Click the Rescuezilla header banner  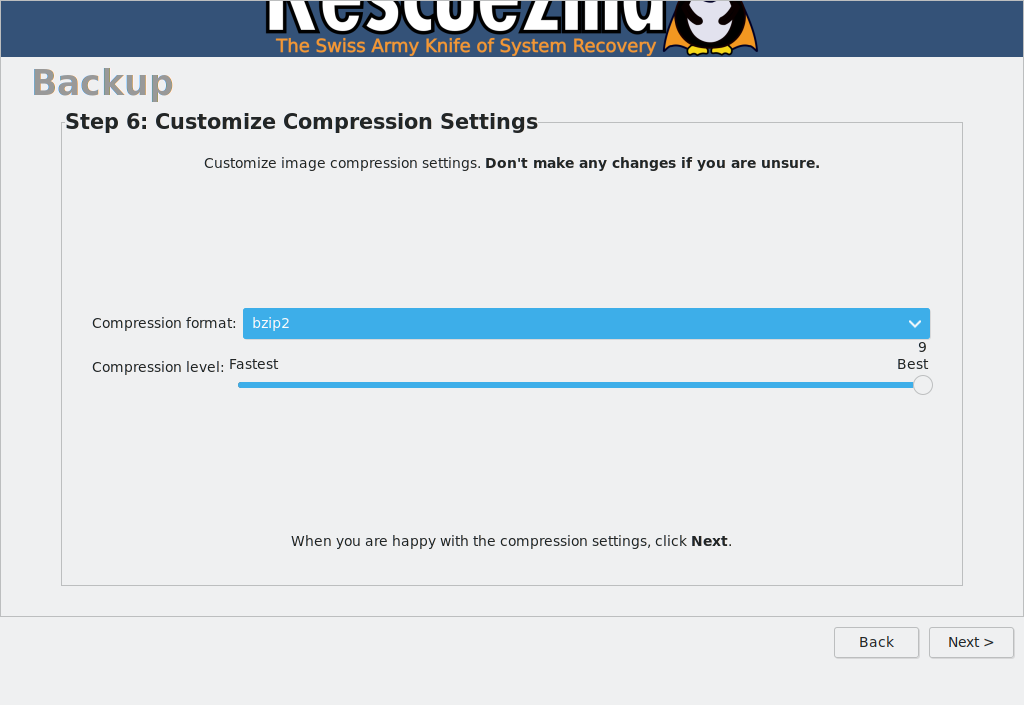click(512, 28)
